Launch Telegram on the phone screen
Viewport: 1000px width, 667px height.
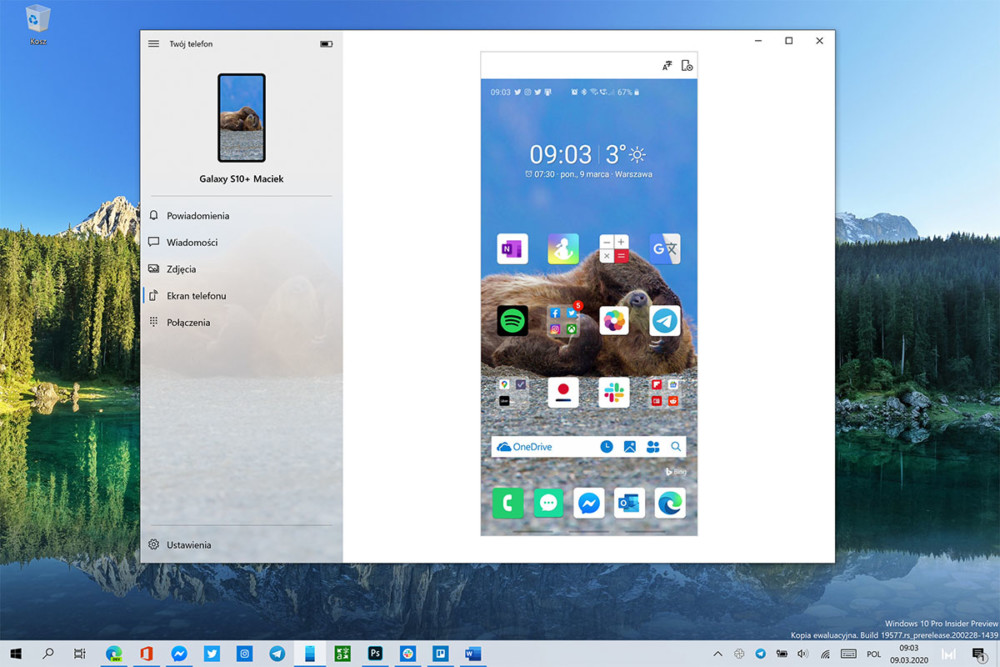tap(665, 321)
